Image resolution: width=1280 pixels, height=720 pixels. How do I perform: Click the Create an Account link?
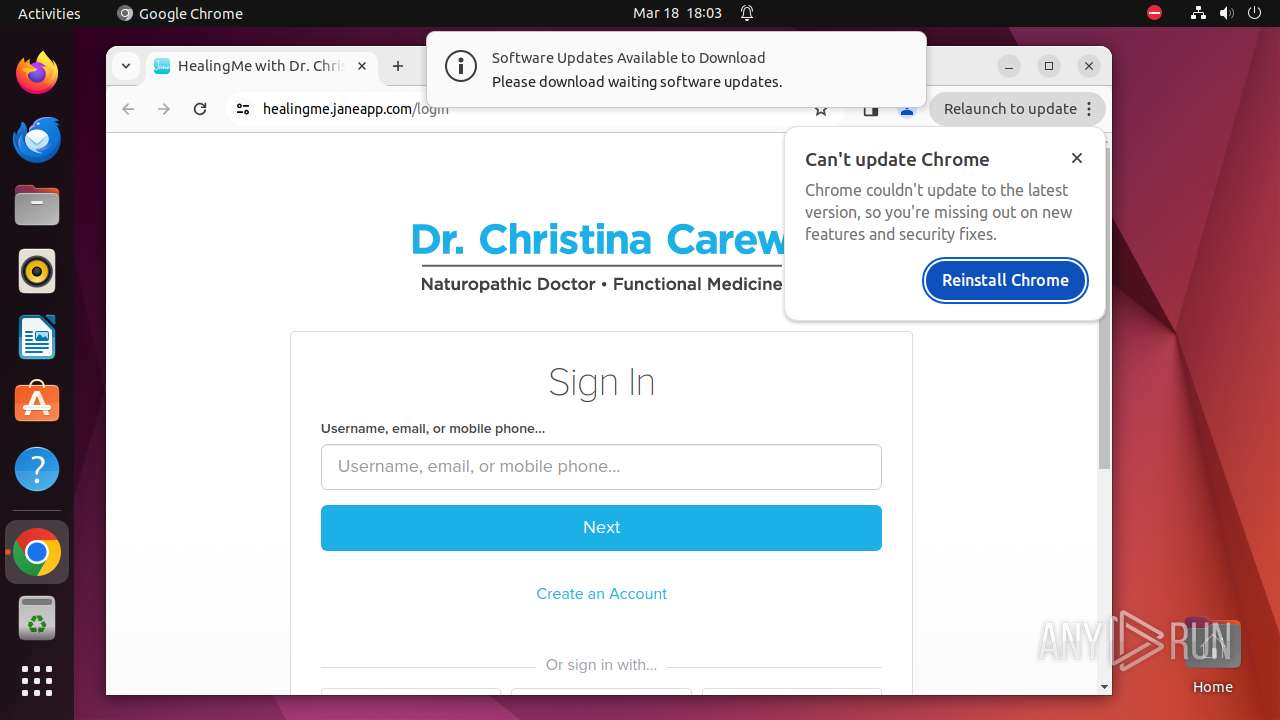[x=601, y=593]
